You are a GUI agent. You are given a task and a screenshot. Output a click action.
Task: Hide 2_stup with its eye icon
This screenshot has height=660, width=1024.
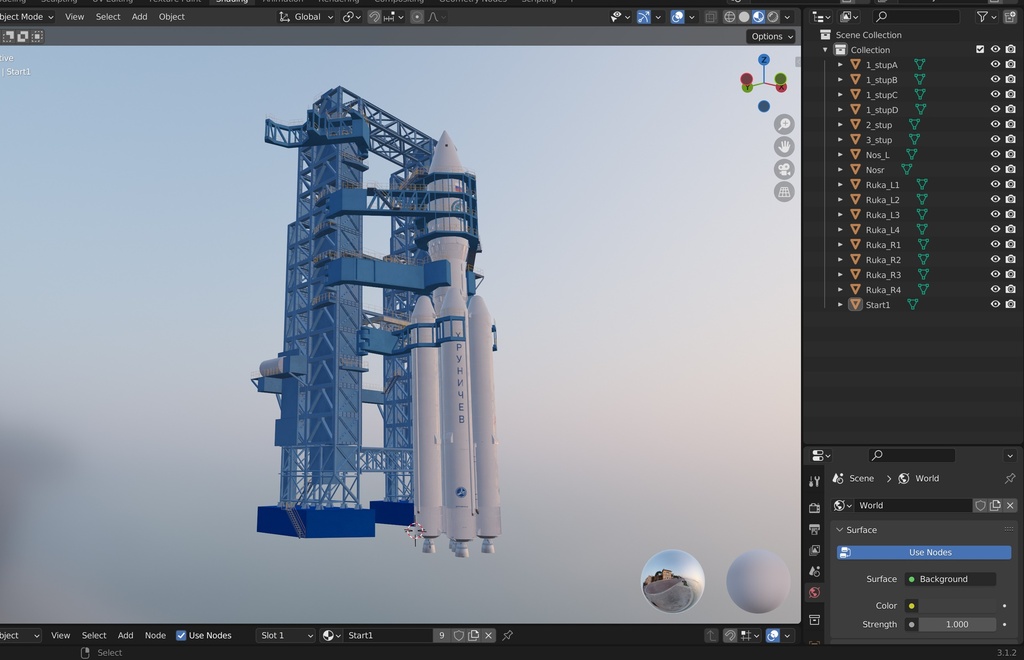pyautogui.click(x=995, y=124)
